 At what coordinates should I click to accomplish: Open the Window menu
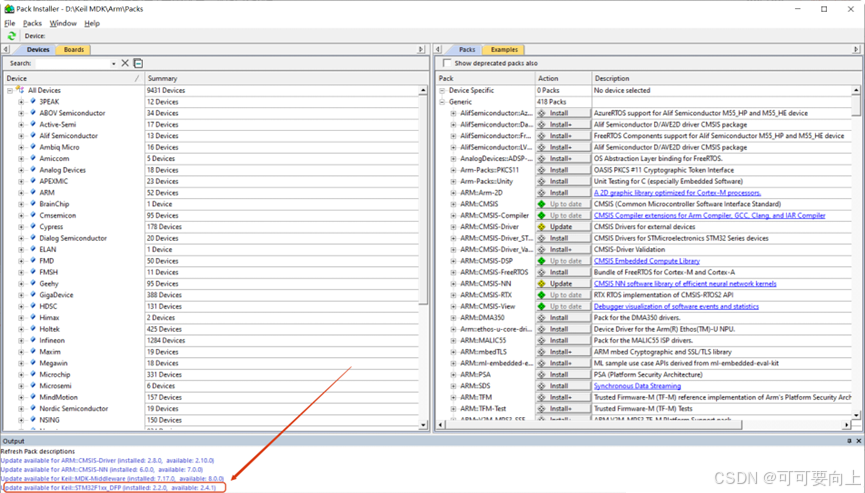(x=63, y=23)
